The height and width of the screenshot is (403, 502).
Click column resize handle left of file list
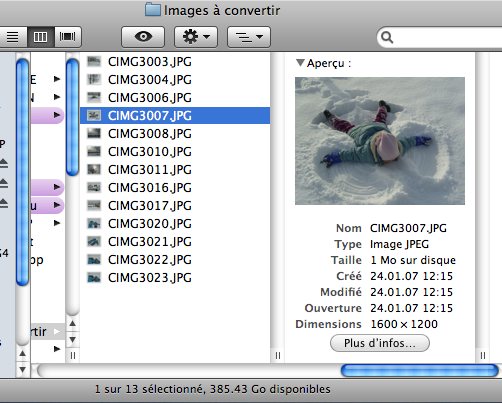click(73, 356)
